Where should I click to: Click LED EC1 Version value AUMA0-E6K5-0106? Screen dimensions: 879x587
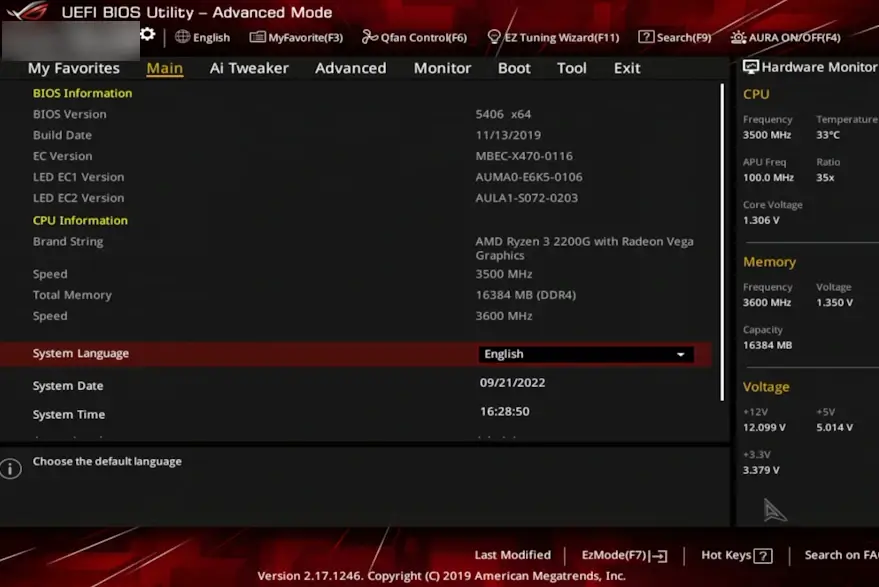[529, 177]
